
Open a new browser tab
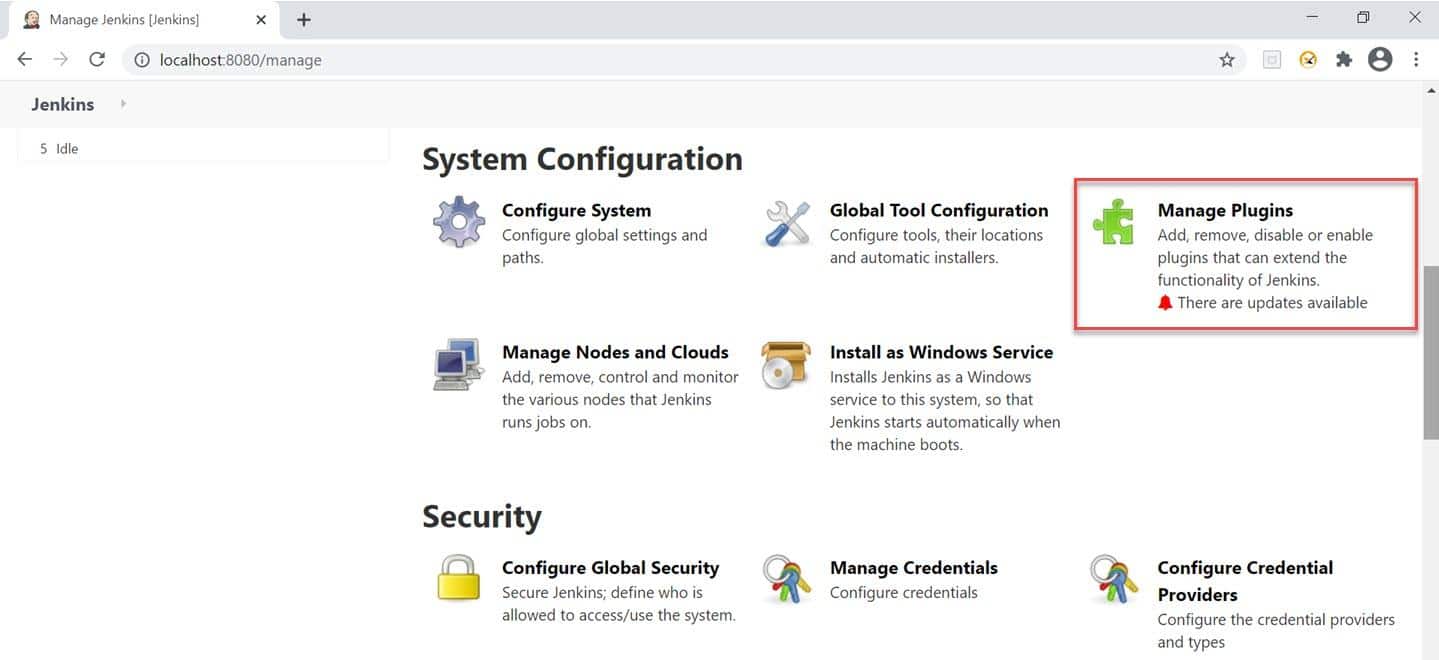(x=304, y=20)
